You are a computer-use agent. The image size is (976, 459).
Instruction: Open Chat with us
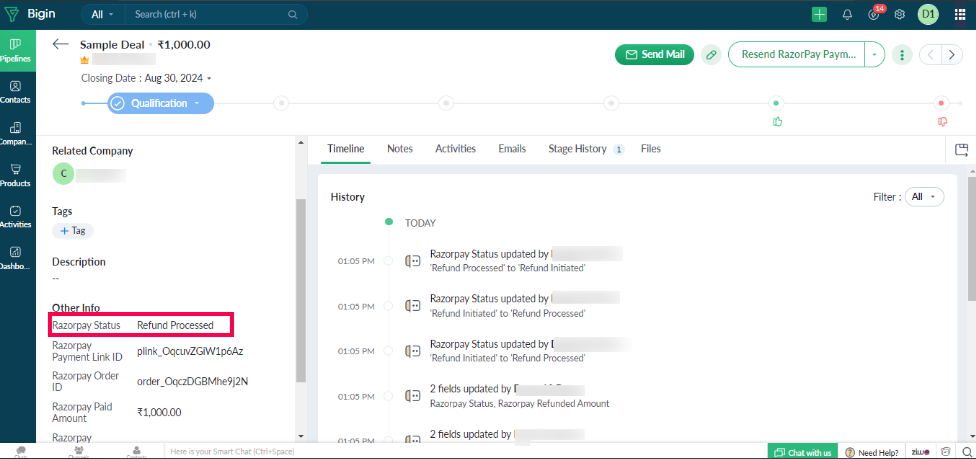click(x=802, y=452)
